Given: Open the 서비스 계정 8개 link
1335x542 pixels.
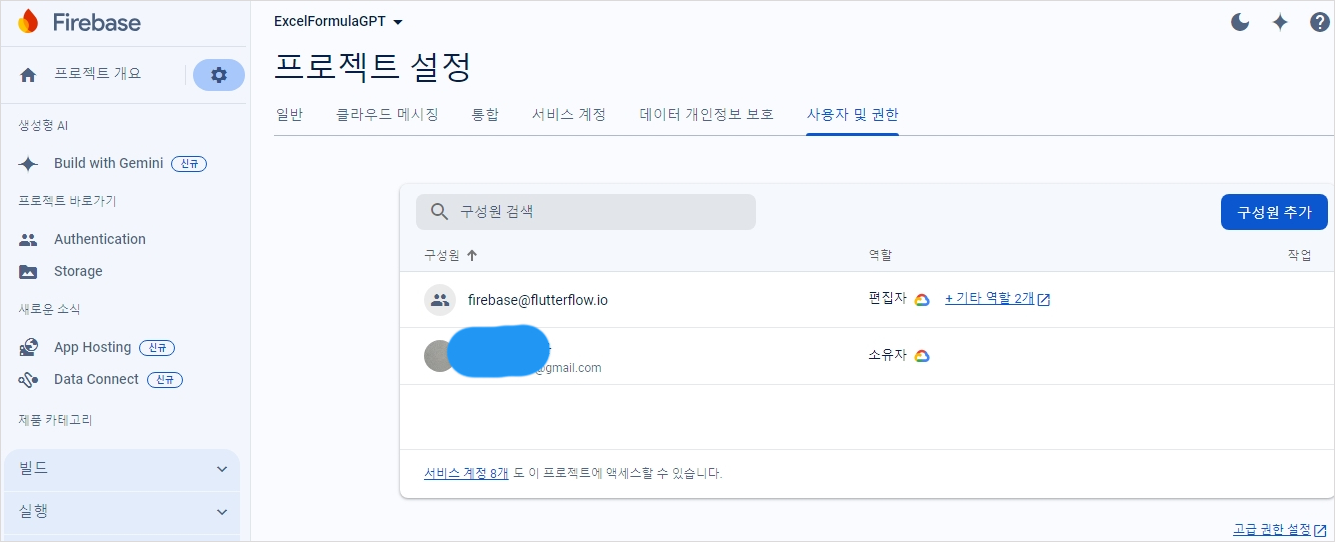Looking at the screenshot, I should [x=466, y=473].
